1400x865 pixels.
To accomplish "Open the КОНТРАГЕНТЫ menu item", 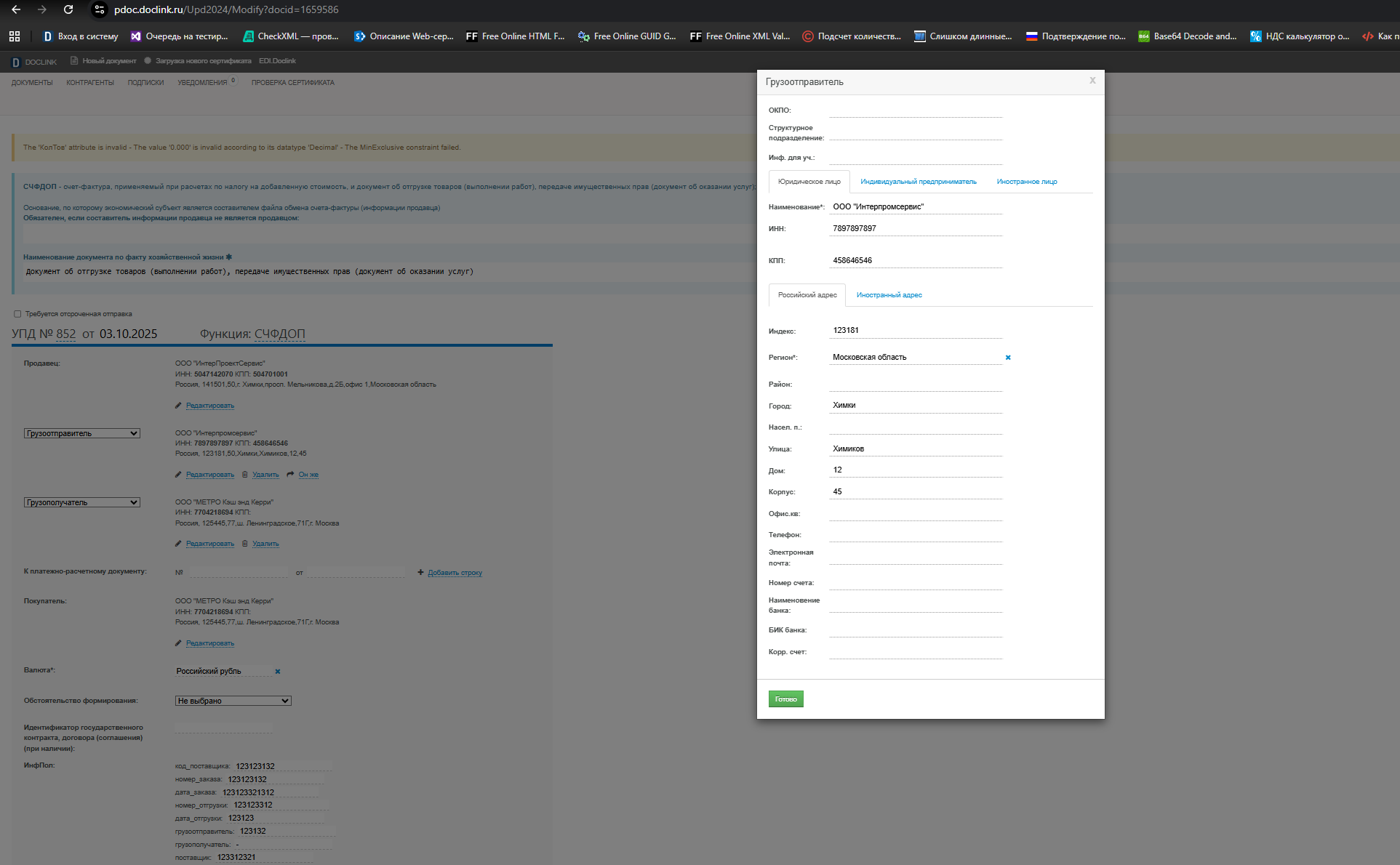I will point(90,83).
